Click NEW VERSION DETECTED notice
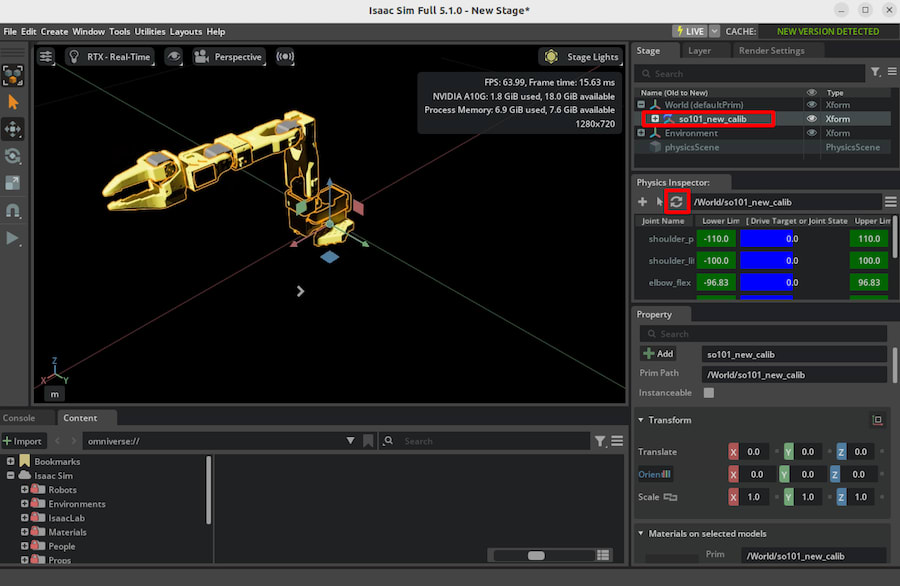This screenshot has height=586, width=900. [x=827, y=32]
